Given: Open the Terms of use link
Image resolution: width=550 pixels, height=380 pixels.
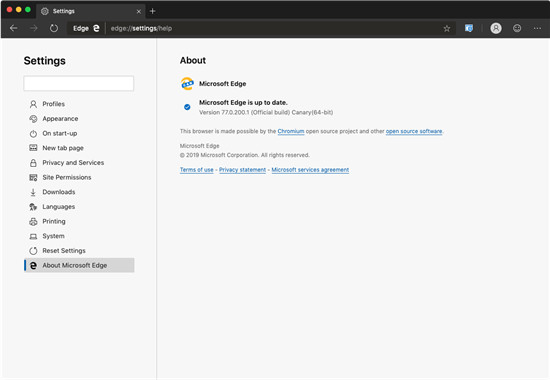Looking at the screenshot, I should point(196,170).
